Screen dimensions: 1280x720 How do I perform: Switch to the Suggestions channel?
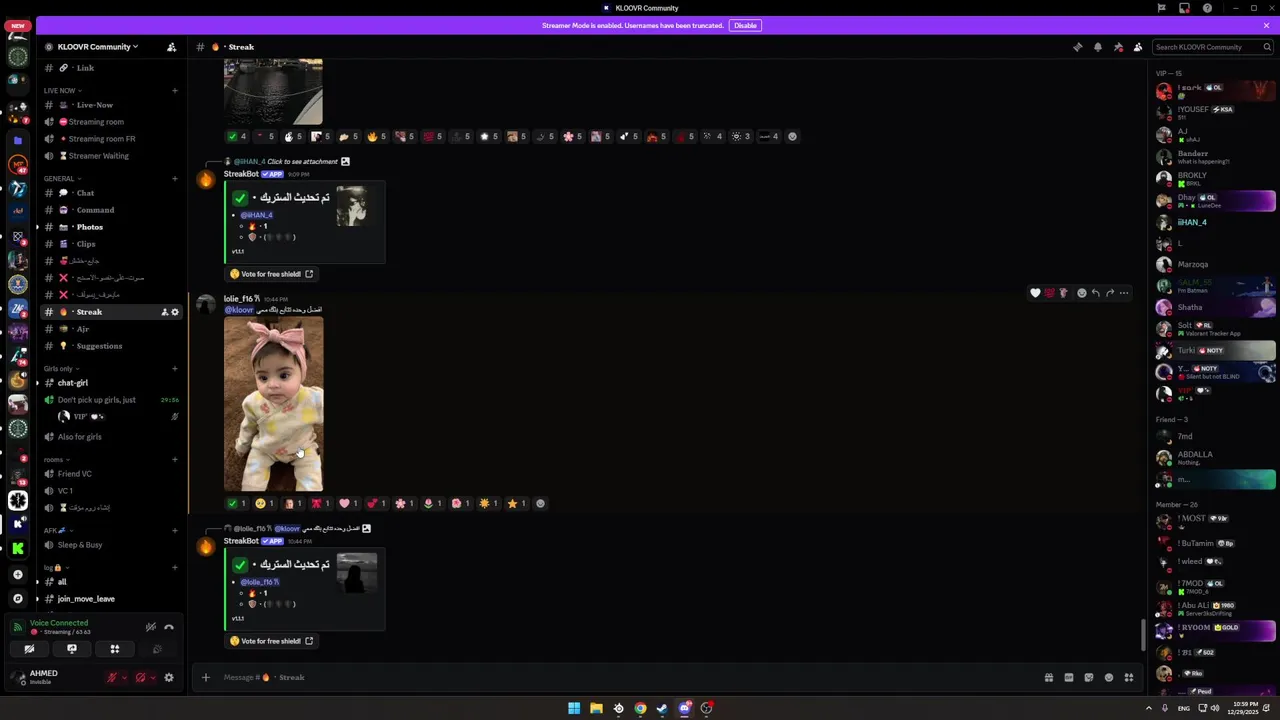click(x=110, y=346)
